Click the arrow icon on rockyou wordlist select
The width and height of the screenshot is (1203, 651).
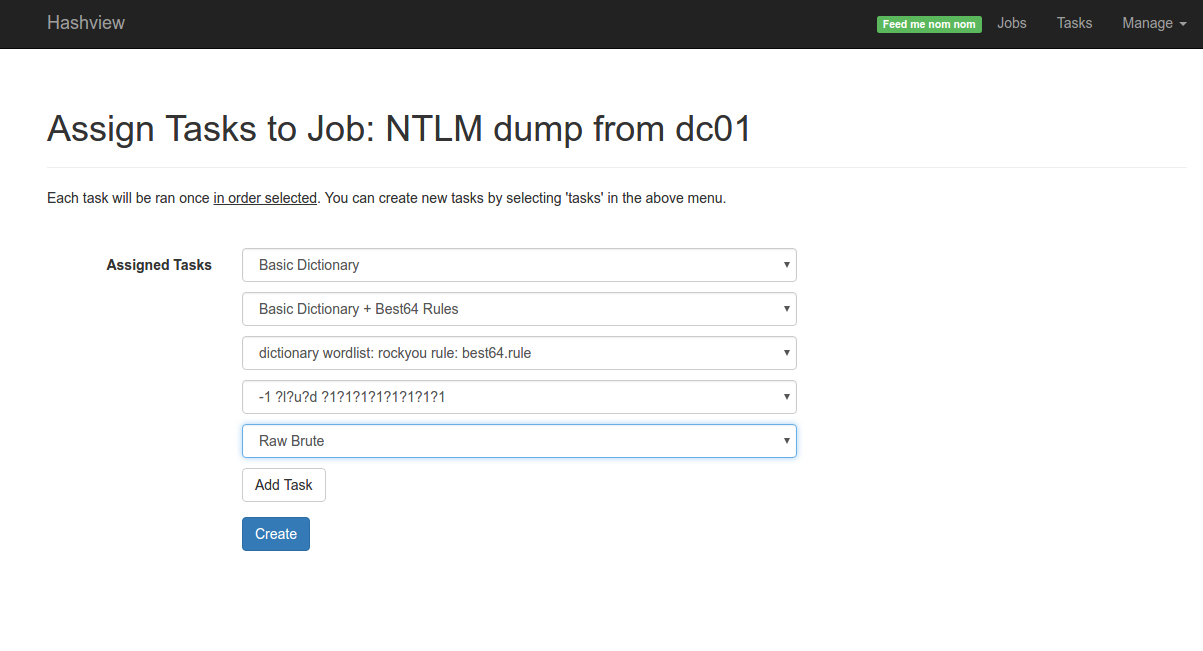pyautogui.click(x=787, y=353)
